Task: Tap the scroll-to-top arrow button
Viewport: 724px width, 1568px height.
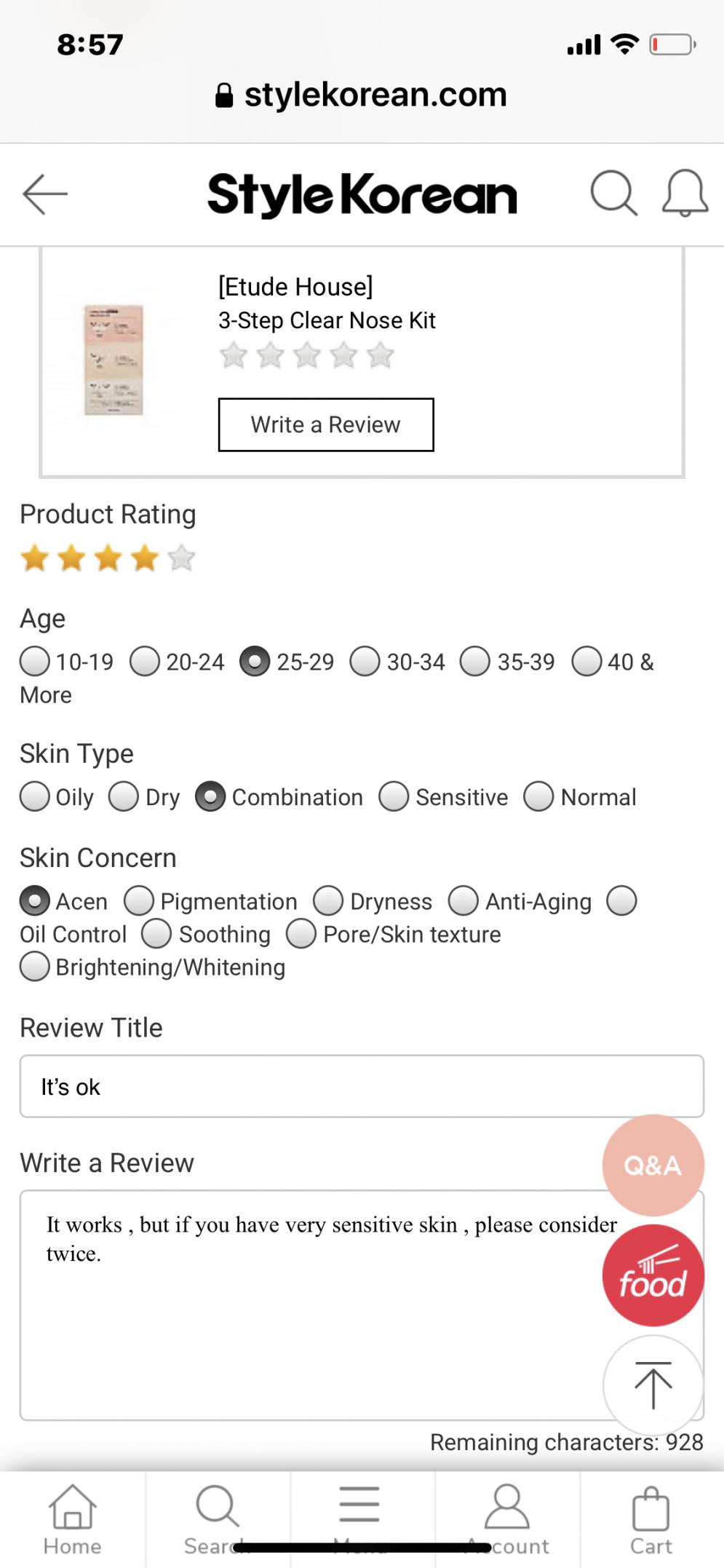Action: pos(653,1385)
